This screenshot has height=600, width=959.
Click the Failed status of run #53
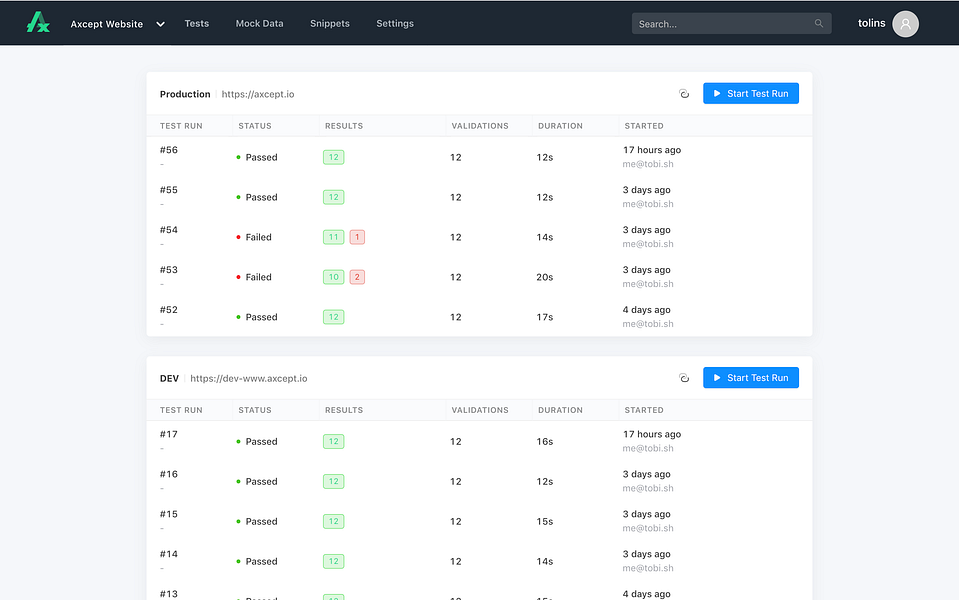pyautogui.click(x=254, y=277)
